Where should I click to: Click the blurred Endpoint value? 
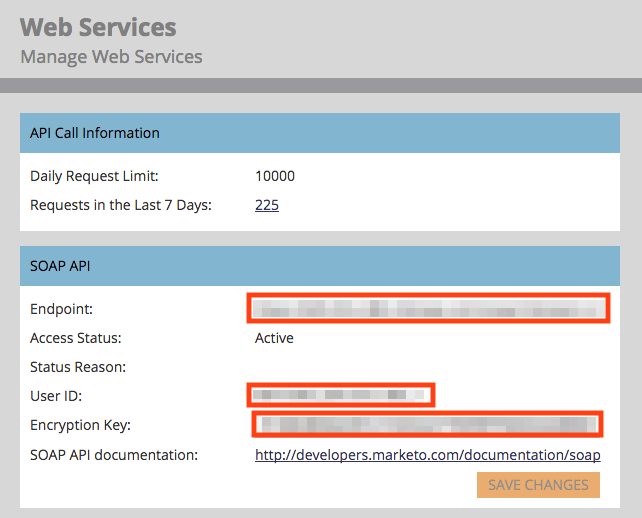click(x=428, y=308)
